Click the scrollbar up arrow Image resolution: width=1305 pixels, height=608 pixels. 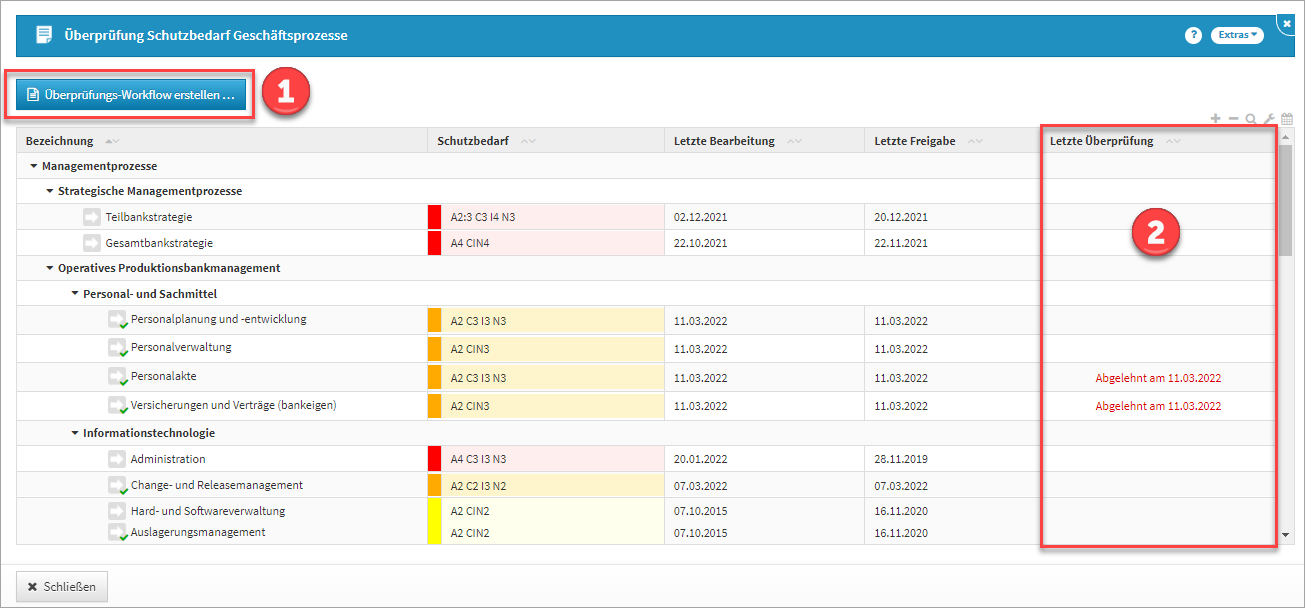pos(1285,135)
